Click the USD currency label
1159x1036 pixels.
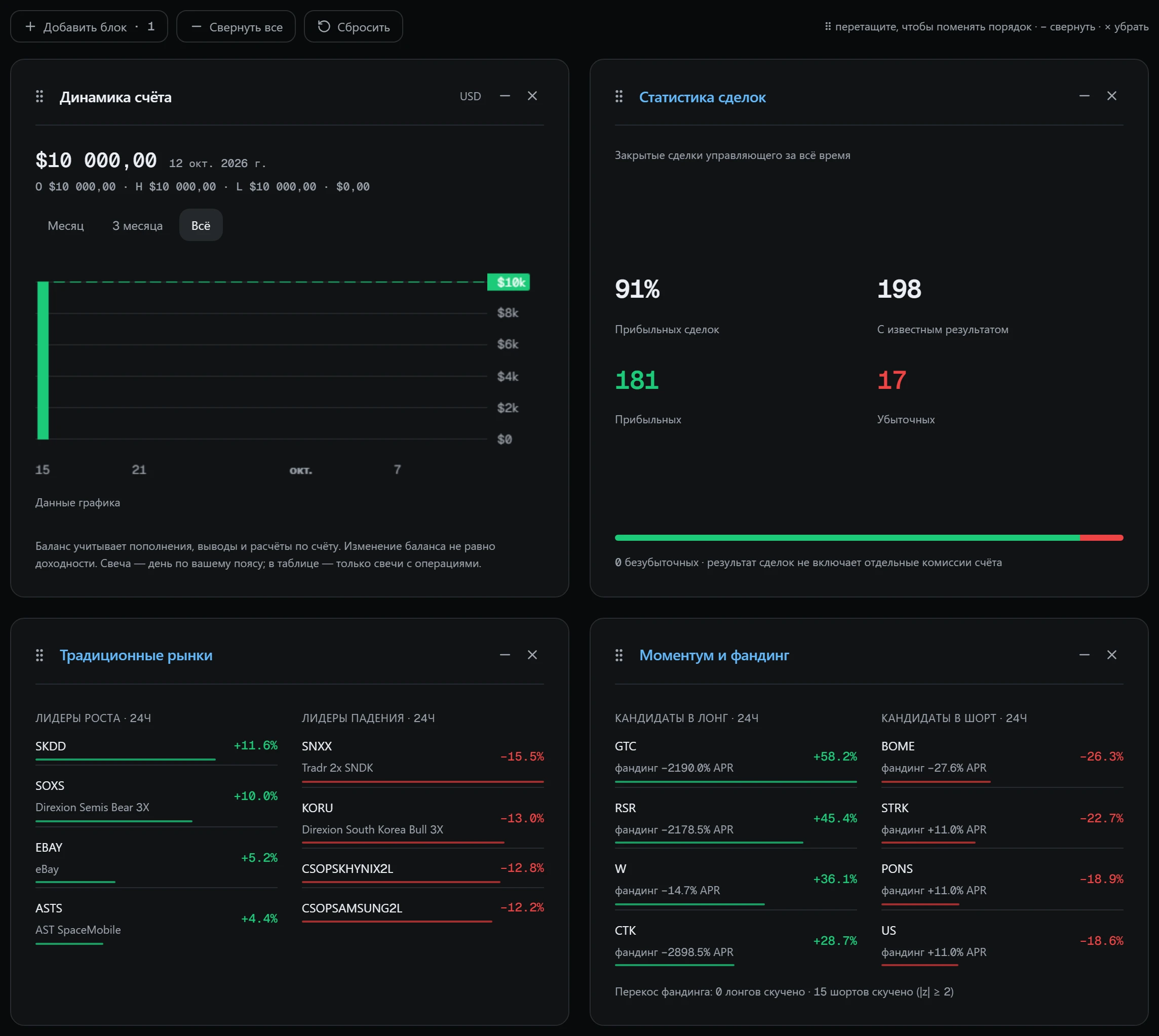pyautogui.click(x=471, y=96)
